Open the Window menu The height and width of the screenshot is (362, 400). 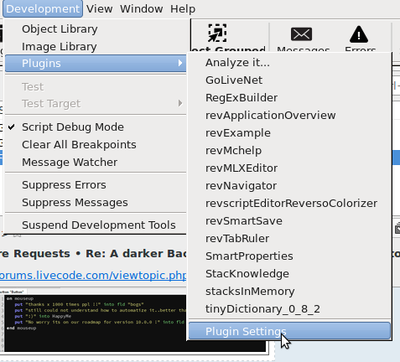pyautogui.click(x=141, y=9)
